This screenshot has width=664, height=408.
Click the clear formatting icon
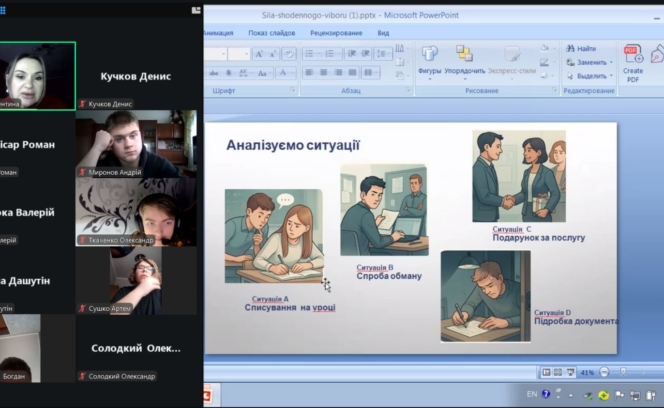point(288,54)
